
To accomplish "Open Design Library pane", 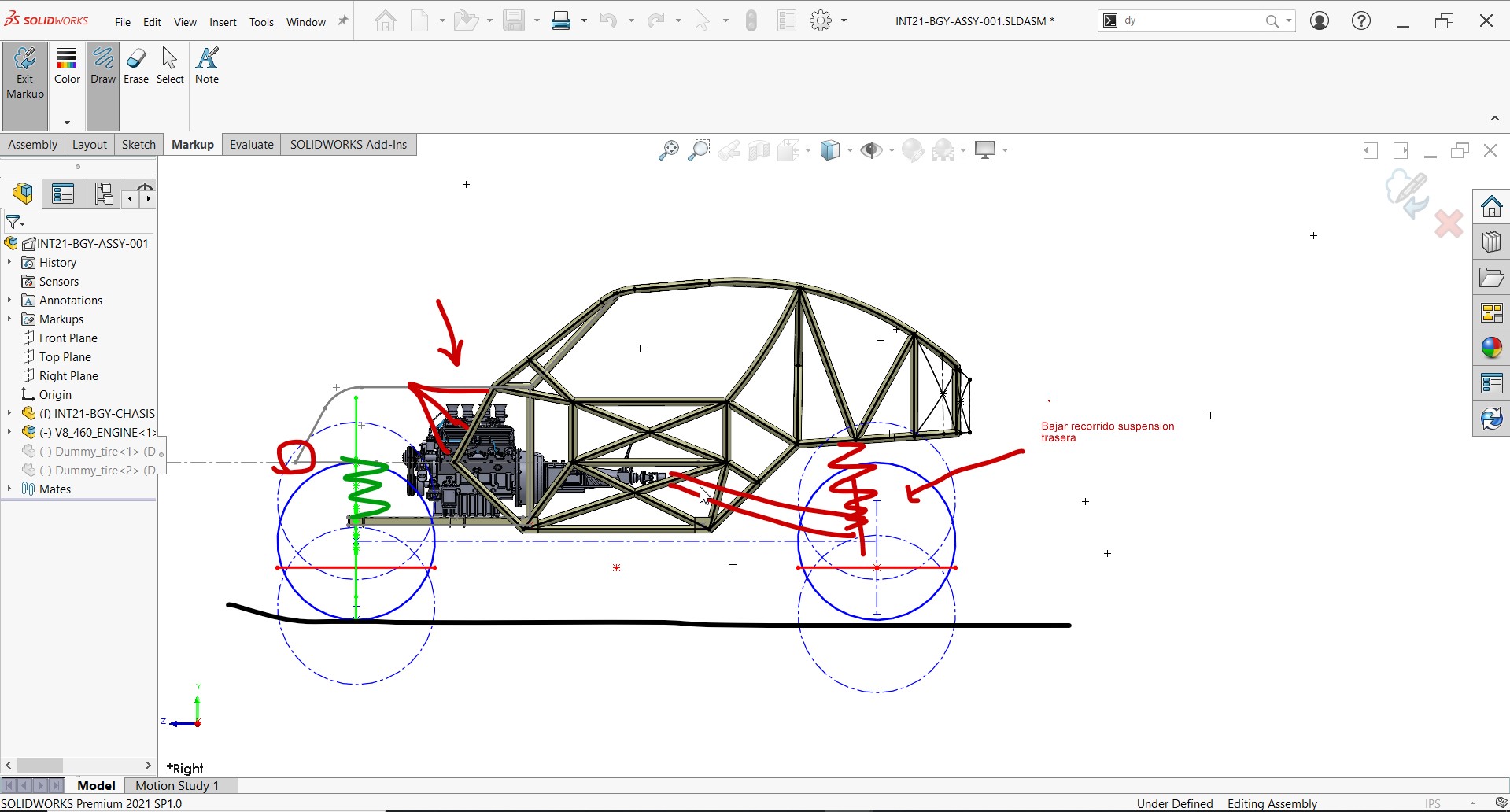I will pyautogui.click(x=1491, y=242).
